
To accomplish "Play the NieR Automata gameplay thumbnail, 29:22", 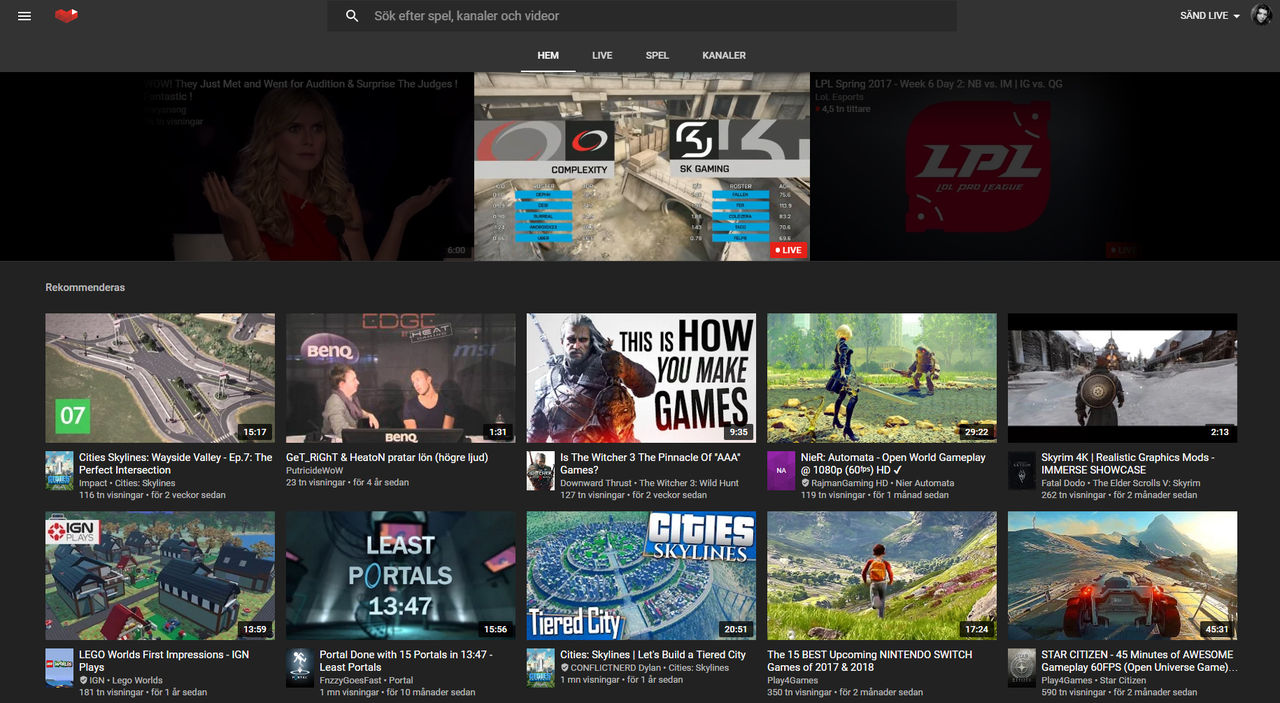I will (x=882, y=378).
